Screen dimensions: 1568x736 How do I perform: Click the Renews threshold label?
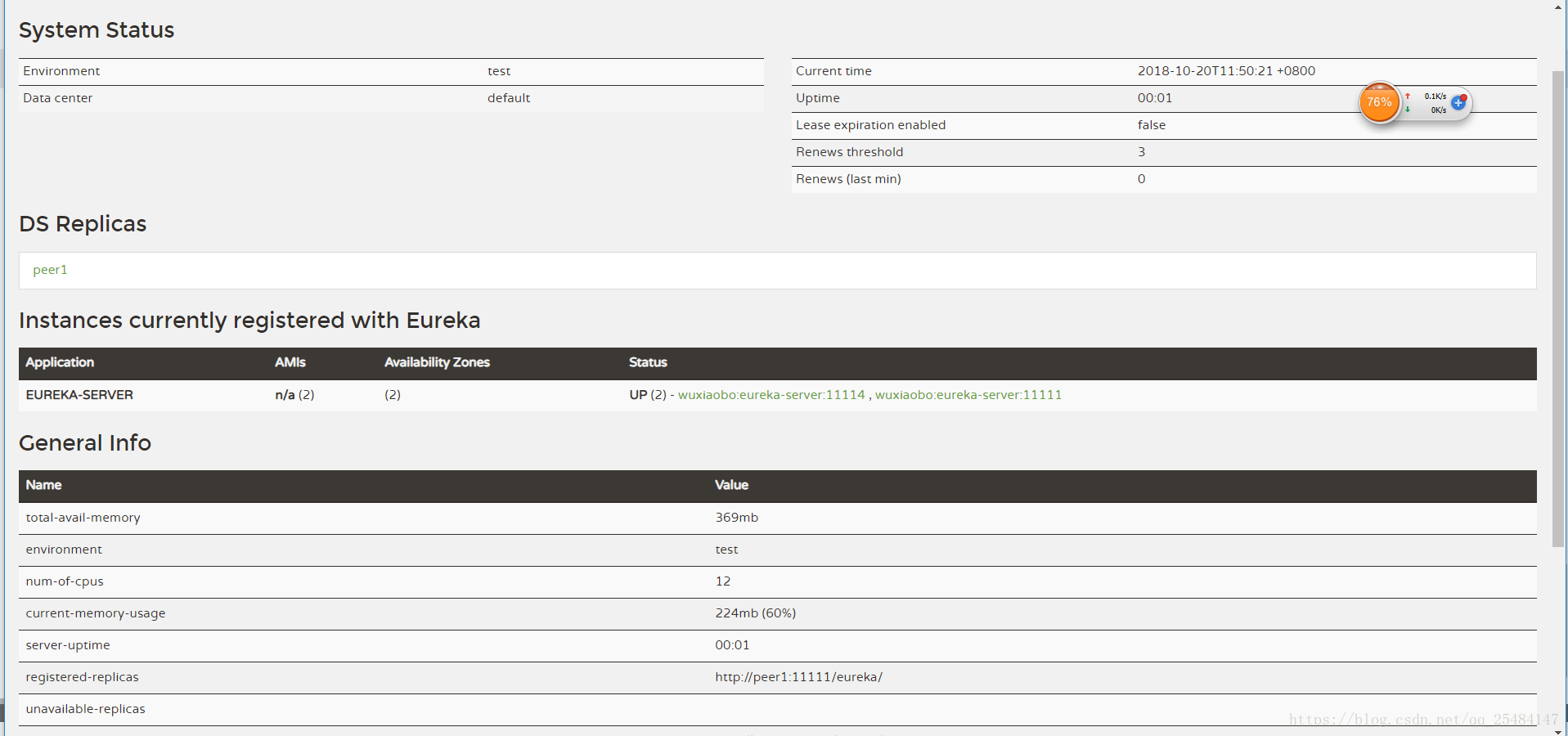pyautogui.click(x=849, y=152)
